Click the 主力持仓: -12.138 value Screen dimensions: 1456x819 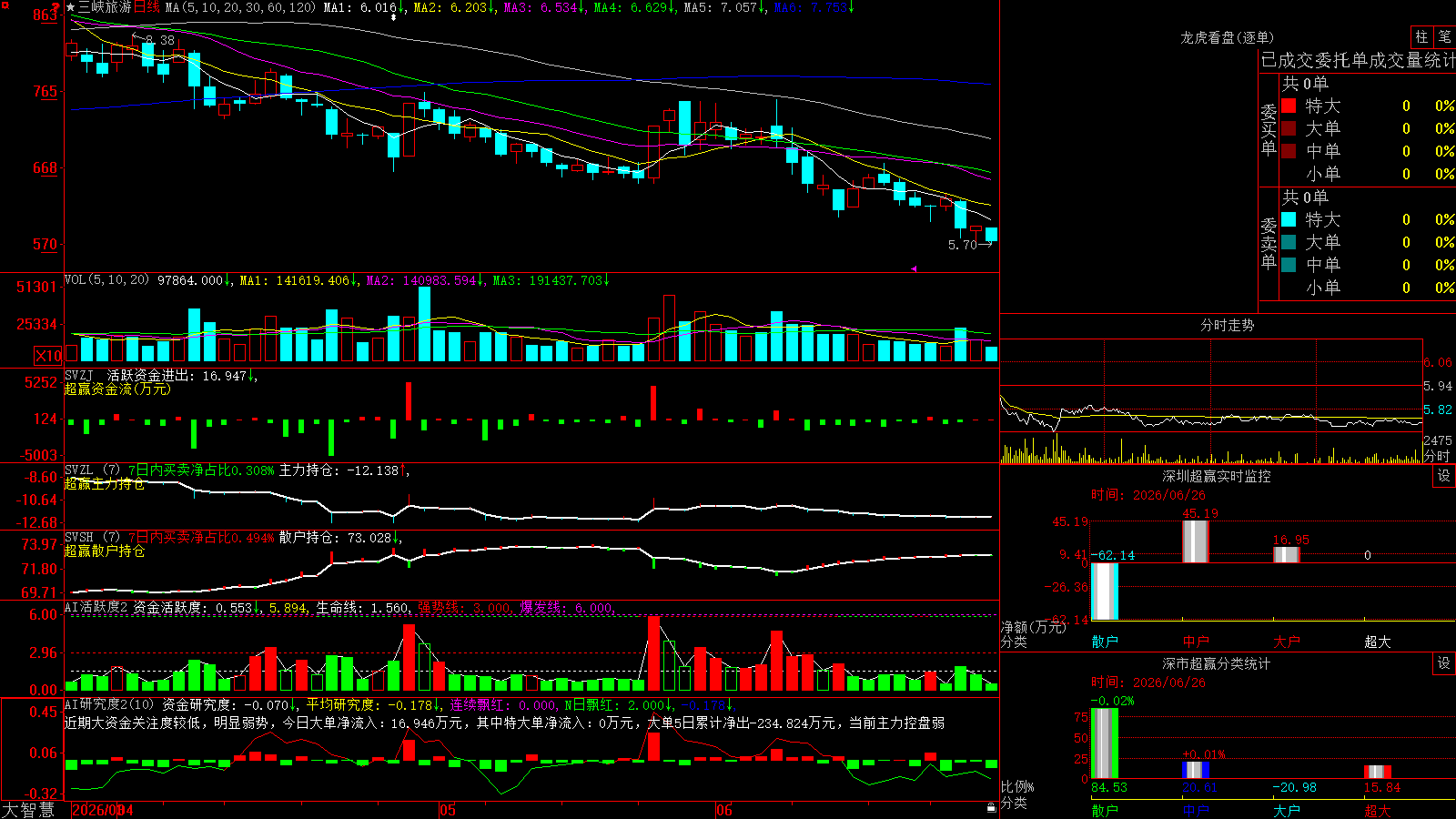click(339, 470)
